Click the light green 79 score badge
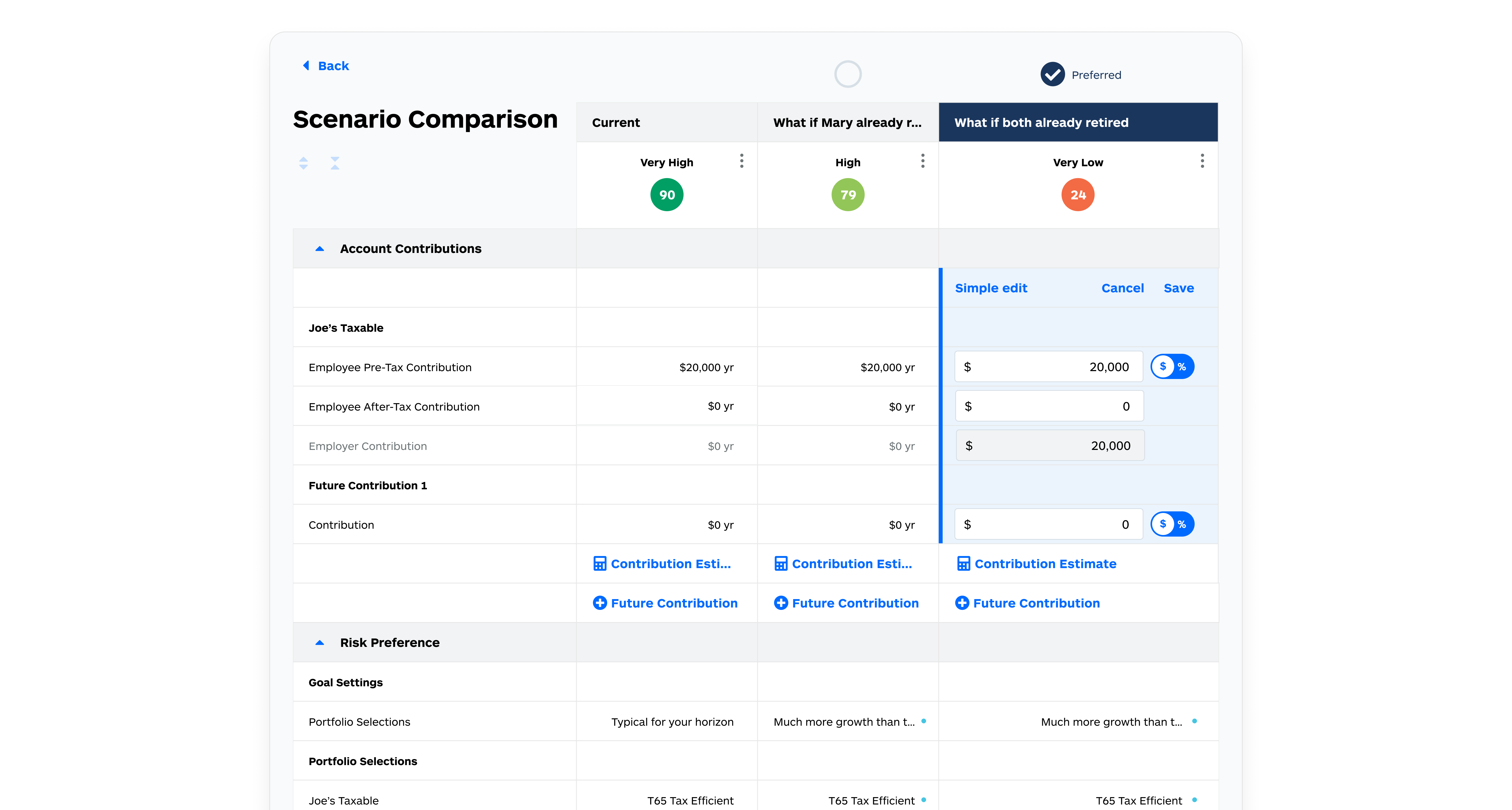Viewport: 1512px width, 810px height. [x=848, y=195]
